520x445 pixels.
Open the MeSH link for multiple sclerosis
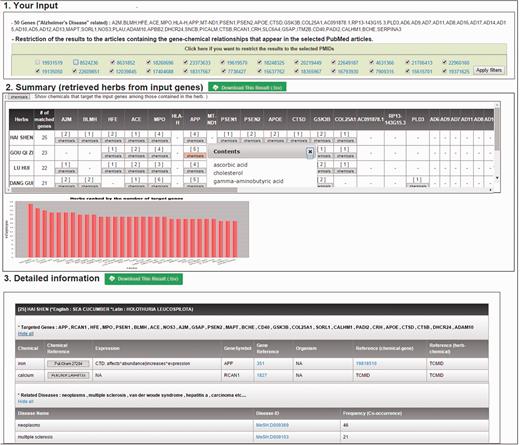(x=272, y=437)
